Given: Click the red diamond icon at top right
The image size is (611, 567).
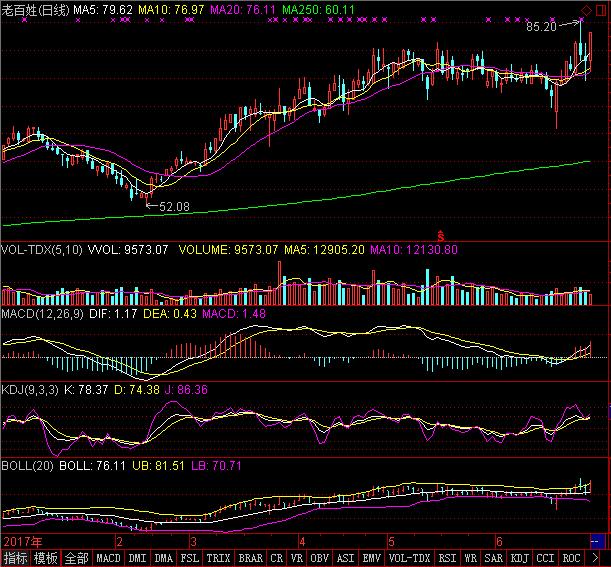Looking at the screenshot, I should (x=586, y=10).
